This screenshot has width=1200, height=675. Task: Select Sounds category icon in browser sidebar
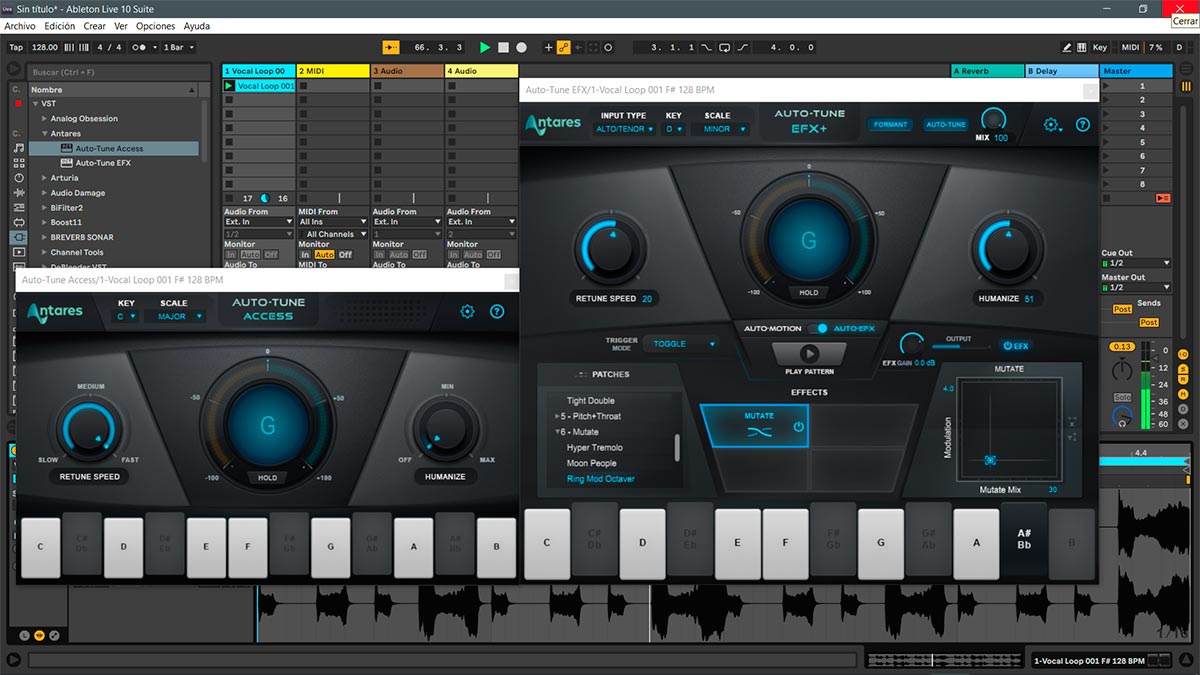point(18,148)
